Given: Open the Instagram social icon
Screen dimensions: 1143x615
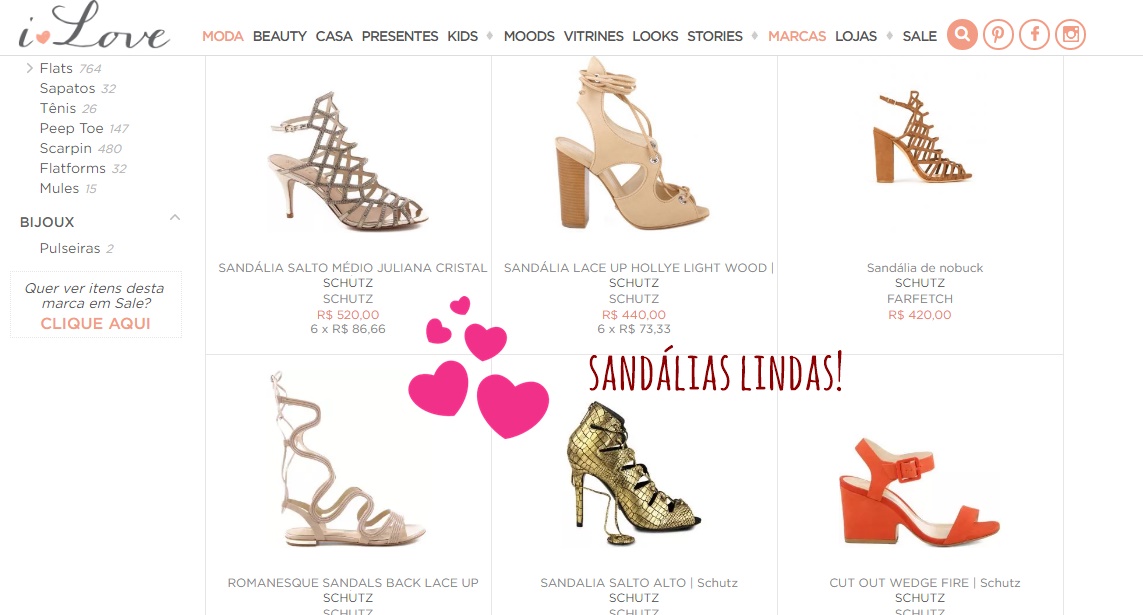Looking at the screenshot, I should pyautogui.click(x=1070, y=34).
